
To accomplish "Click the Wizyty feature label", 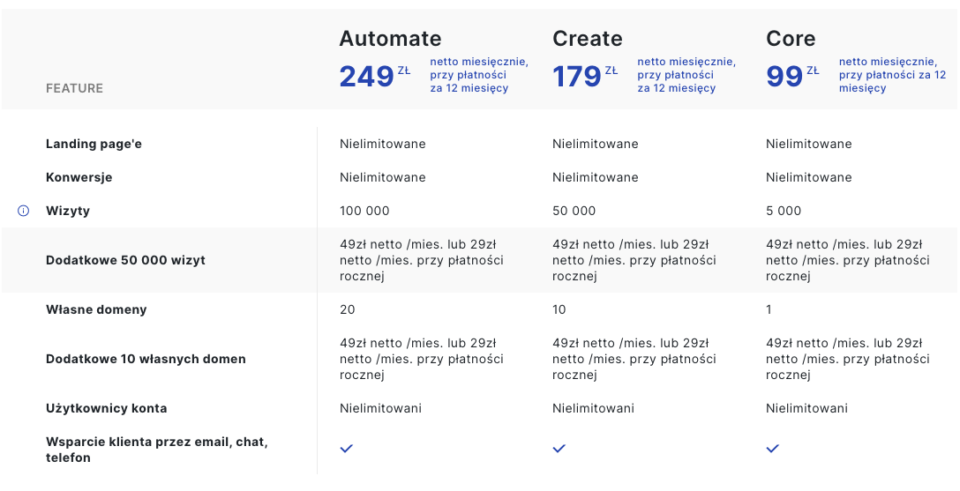I will 68,211.
